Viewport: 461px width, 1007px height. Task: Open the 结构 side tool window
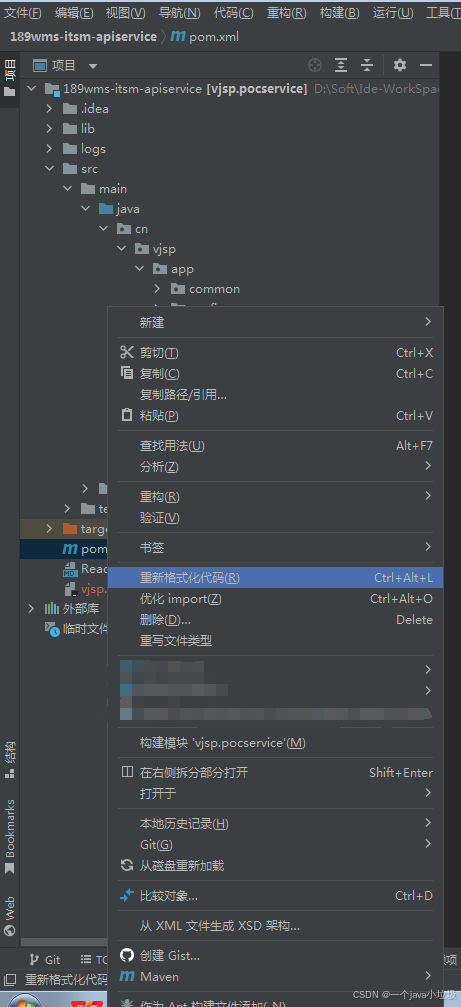tap(10, 760)
